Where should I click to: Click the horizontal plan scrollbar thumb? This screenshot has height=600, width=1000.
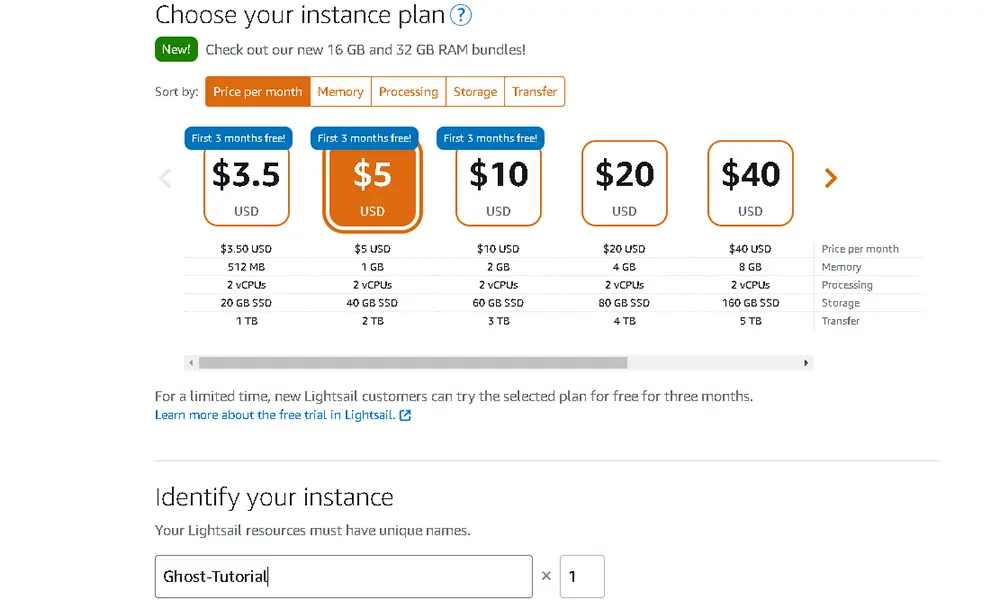[x=413, y=363]
